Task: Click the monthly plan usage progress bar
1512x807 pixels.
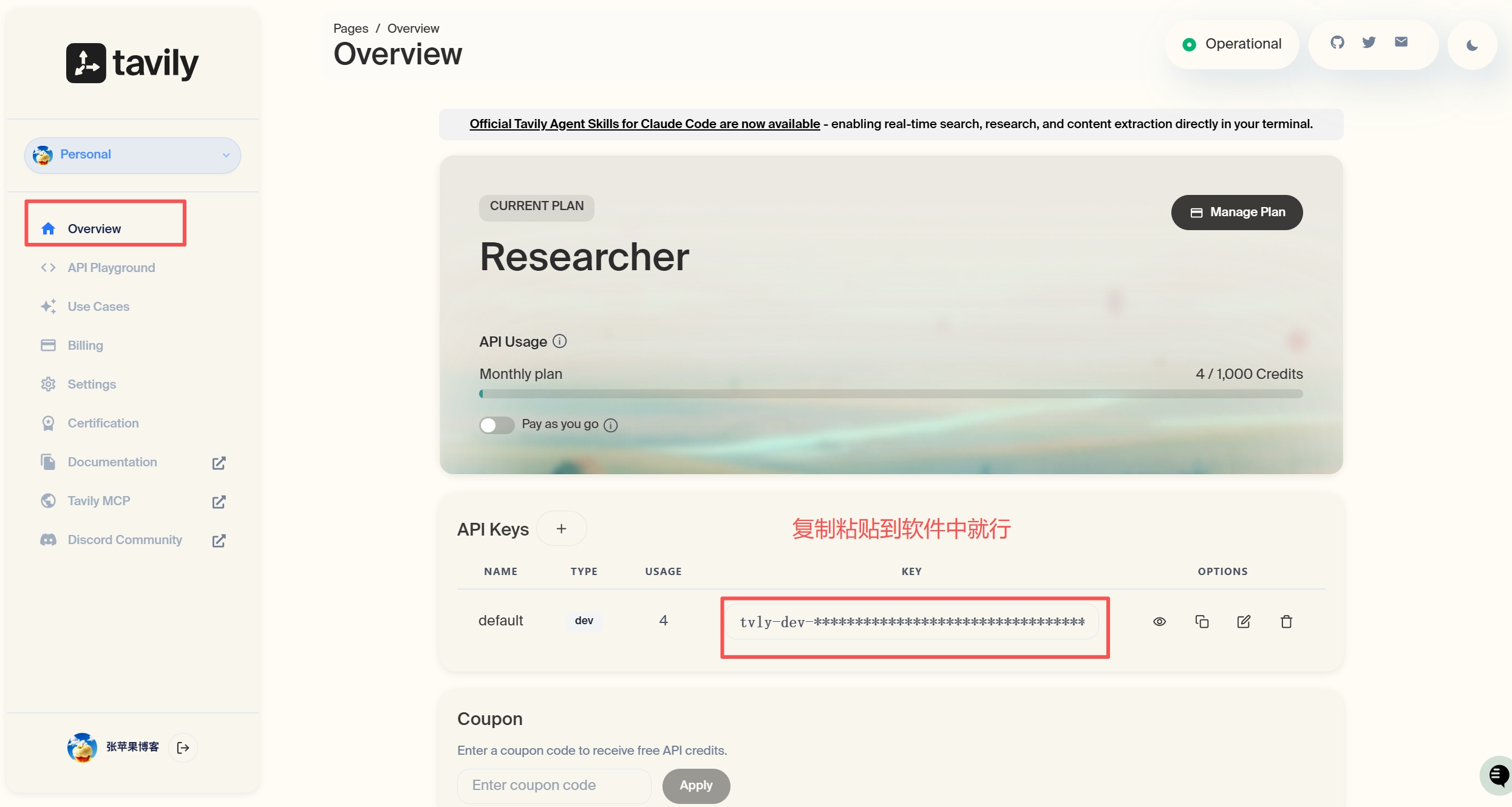Action: (x=891, y=393)
